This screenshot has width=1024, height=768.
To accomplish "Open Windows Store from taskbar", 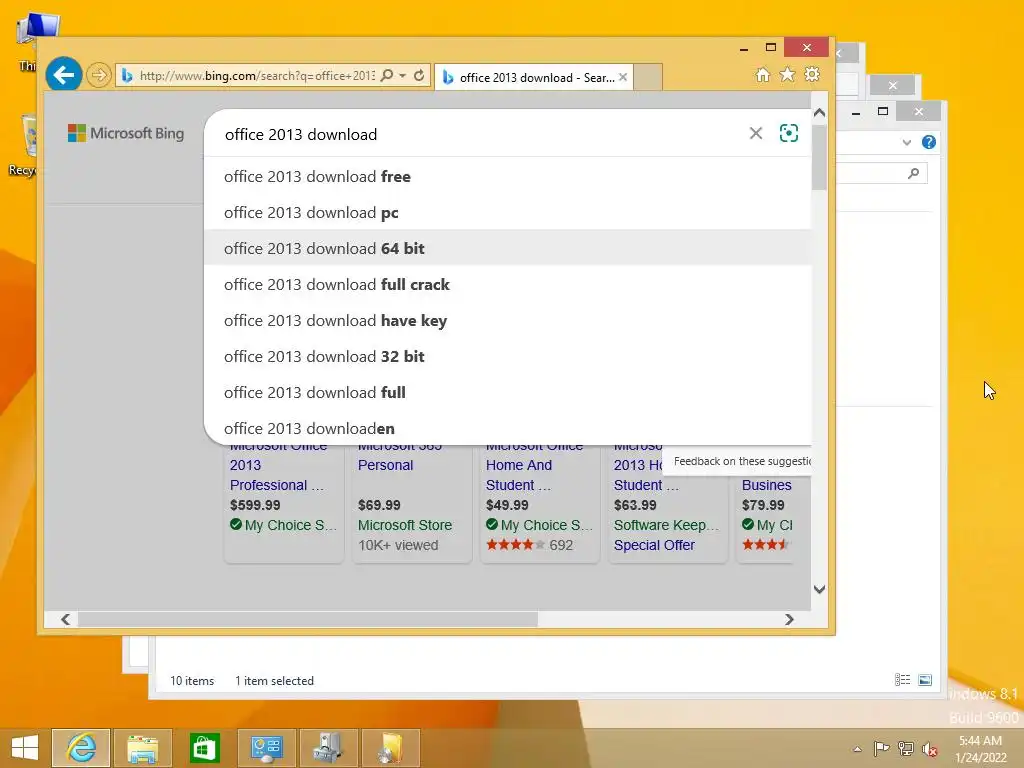I will point(204,748).
